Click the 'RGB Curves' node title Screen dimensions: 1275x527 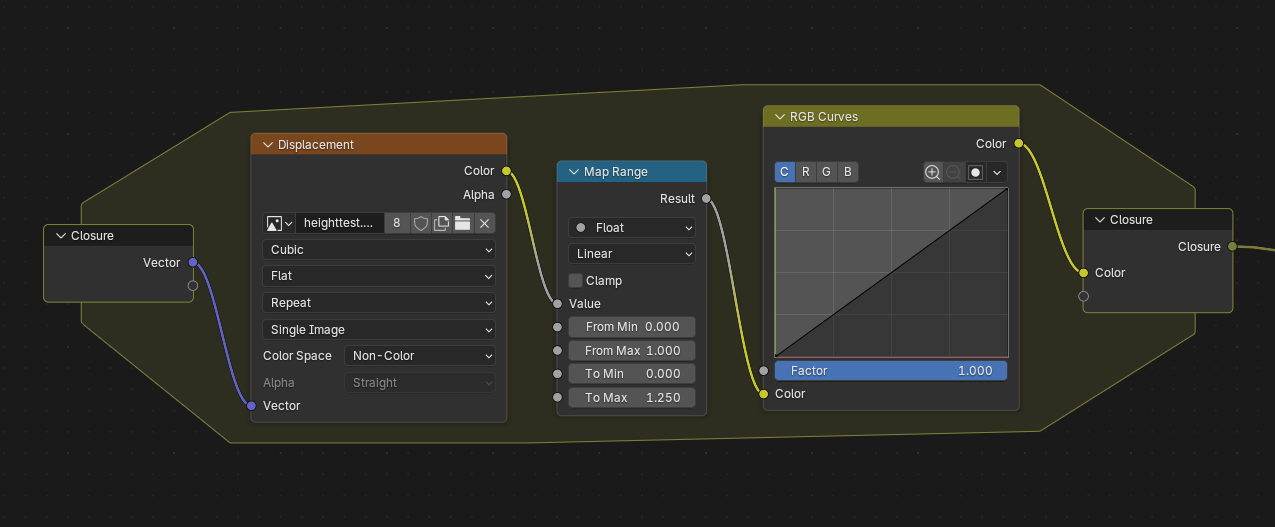point(824,117)
